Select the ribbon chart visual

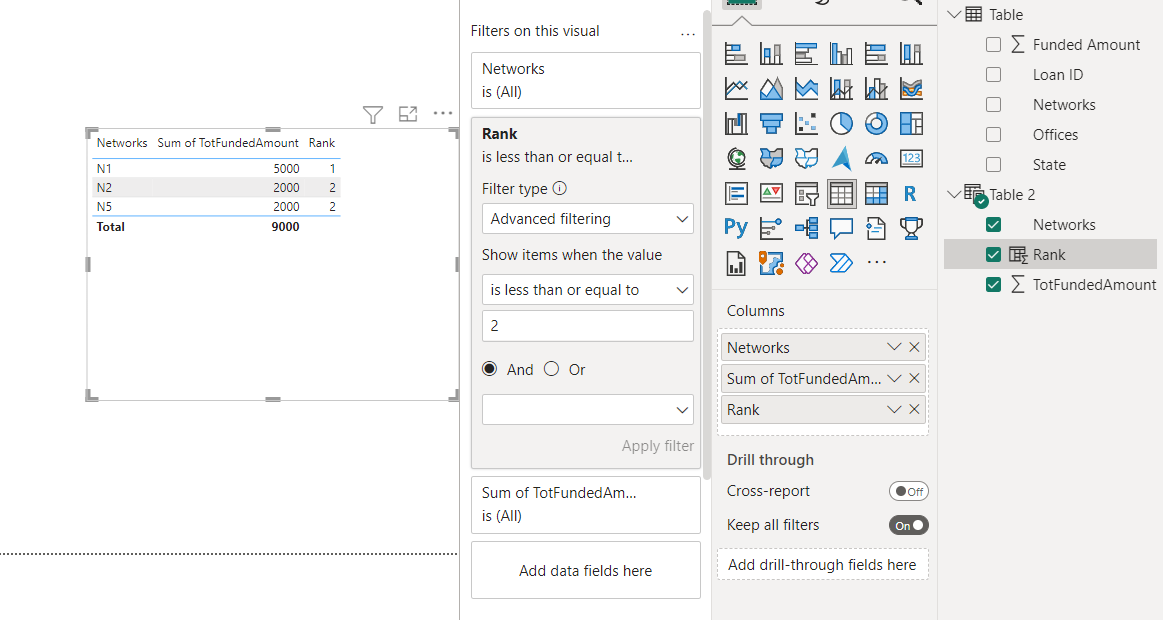pos(912,89)
